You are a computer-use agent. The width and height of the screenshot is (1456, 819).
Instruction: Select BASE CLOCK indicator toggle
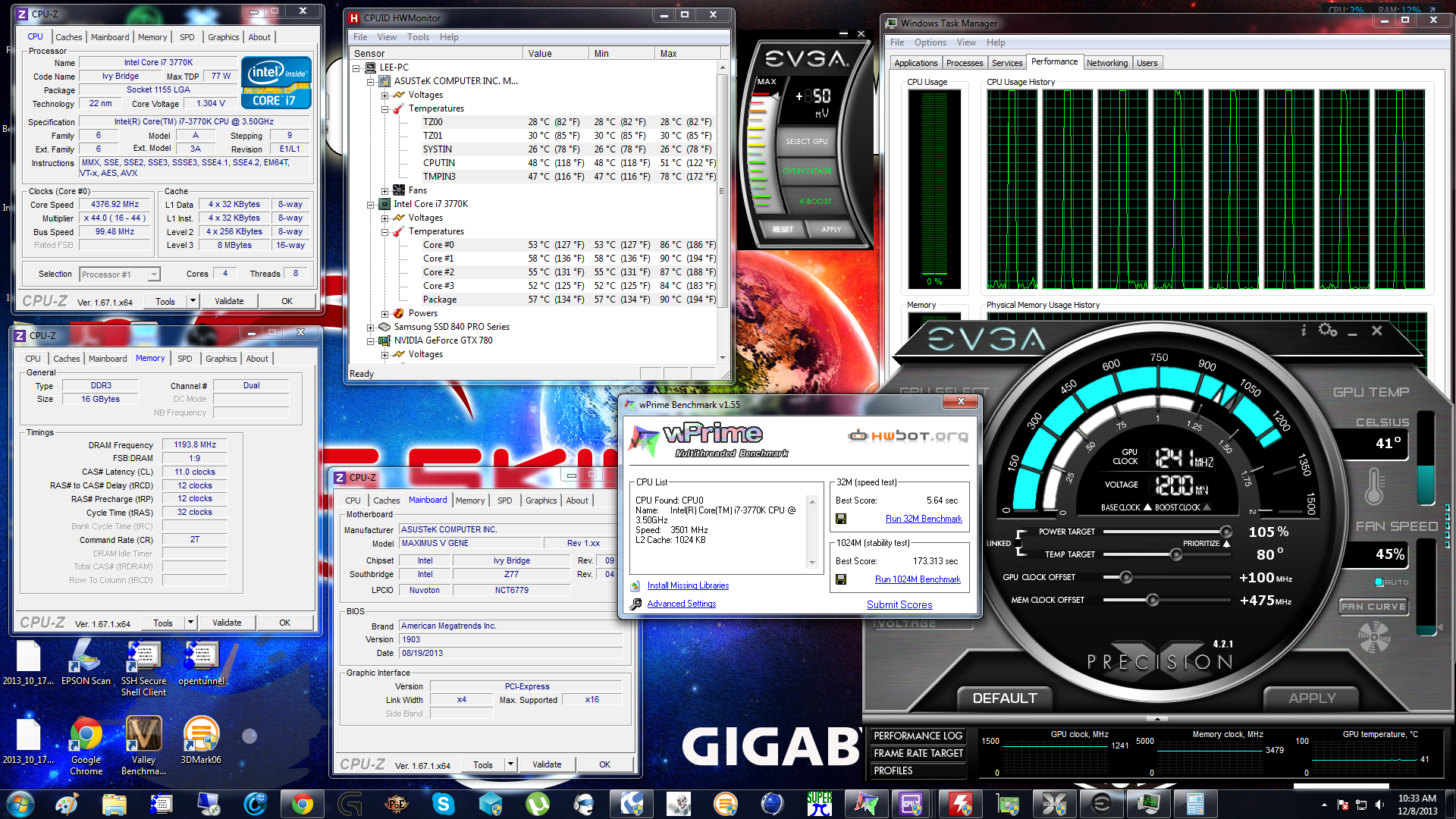[1147, 507]
